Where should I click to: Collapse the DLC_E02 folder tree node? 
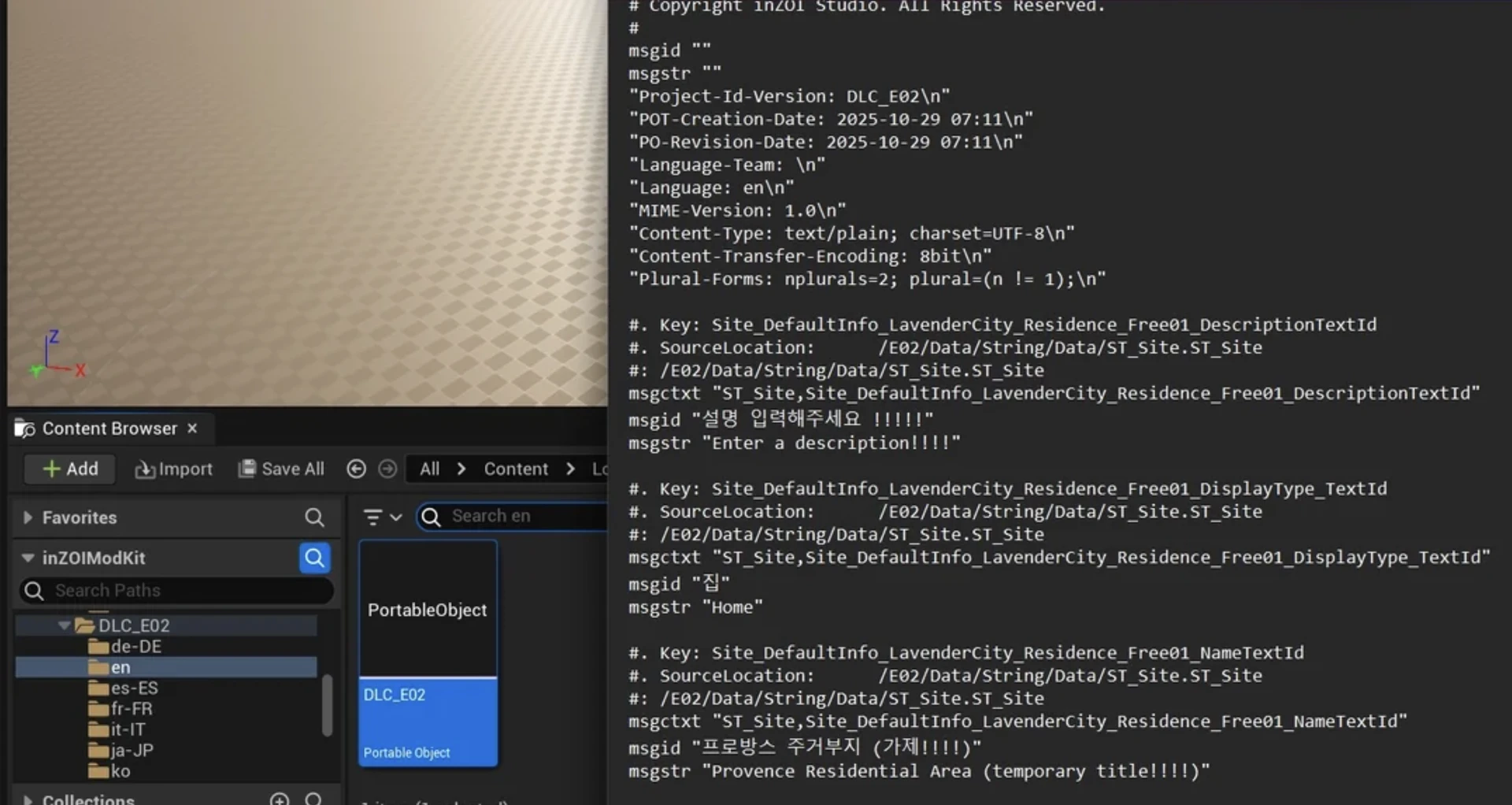point(64,625)
